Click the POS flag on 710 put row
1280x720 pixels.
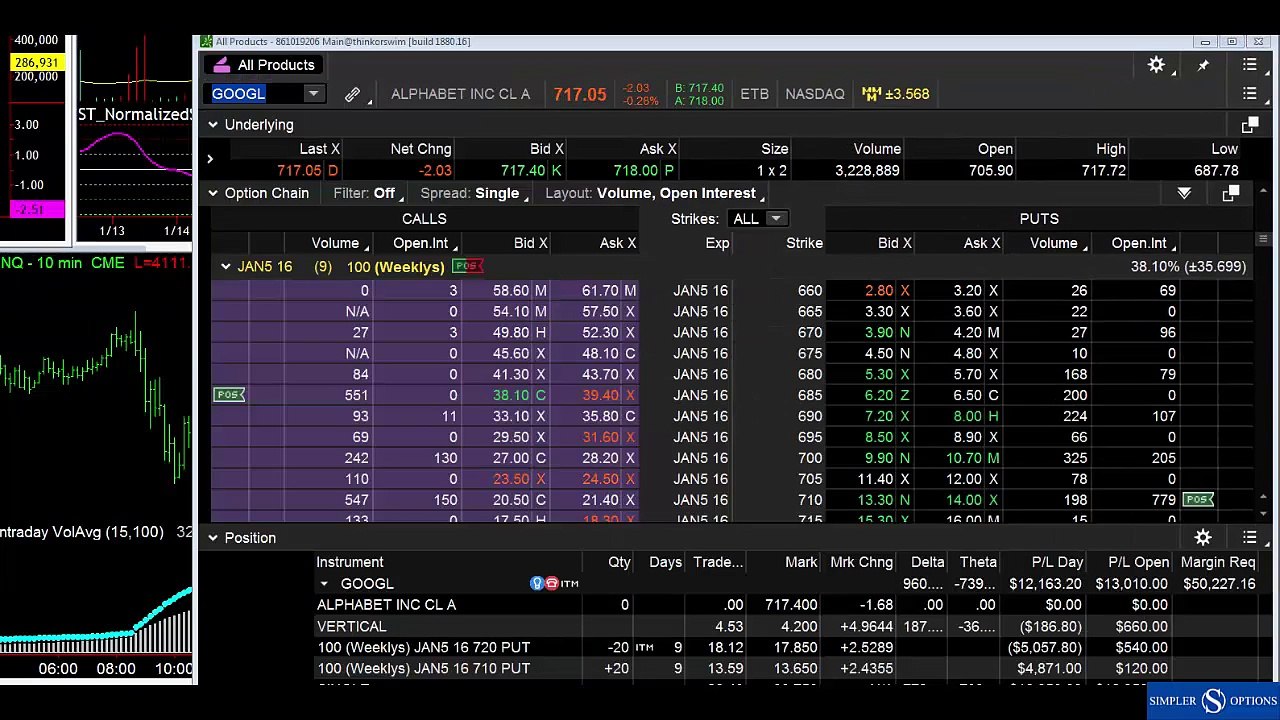(1198, 499)
